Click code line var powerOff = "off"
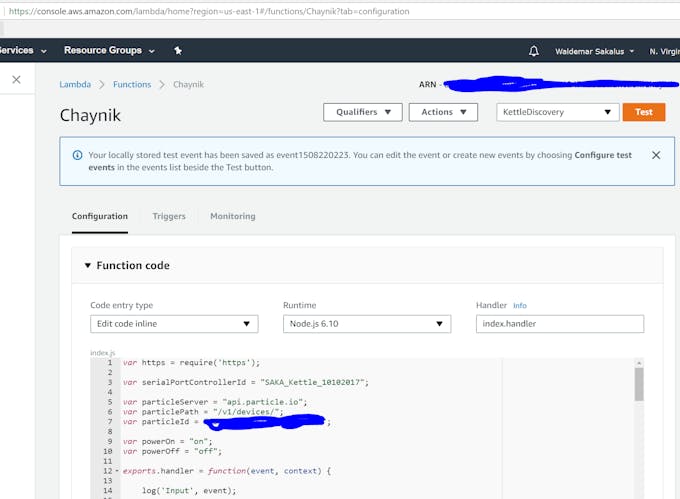680x499 pixels. (172, 451)
